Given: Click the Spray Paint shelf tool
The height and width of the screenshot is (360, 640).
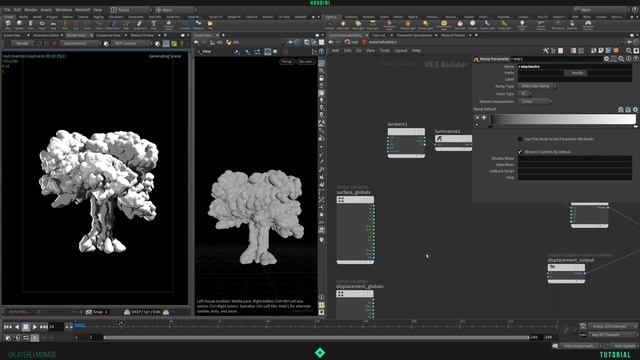Looking at the screenshot, I should (140, 25).
